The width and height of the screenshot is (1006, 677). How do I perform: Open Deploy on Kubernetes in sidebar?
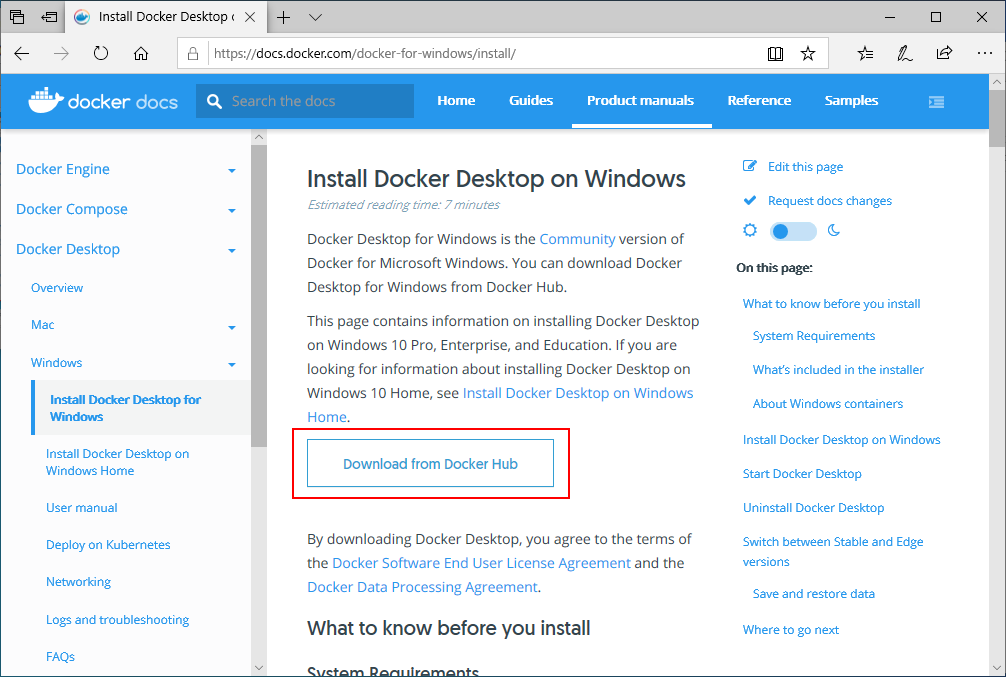pos(108,545)
